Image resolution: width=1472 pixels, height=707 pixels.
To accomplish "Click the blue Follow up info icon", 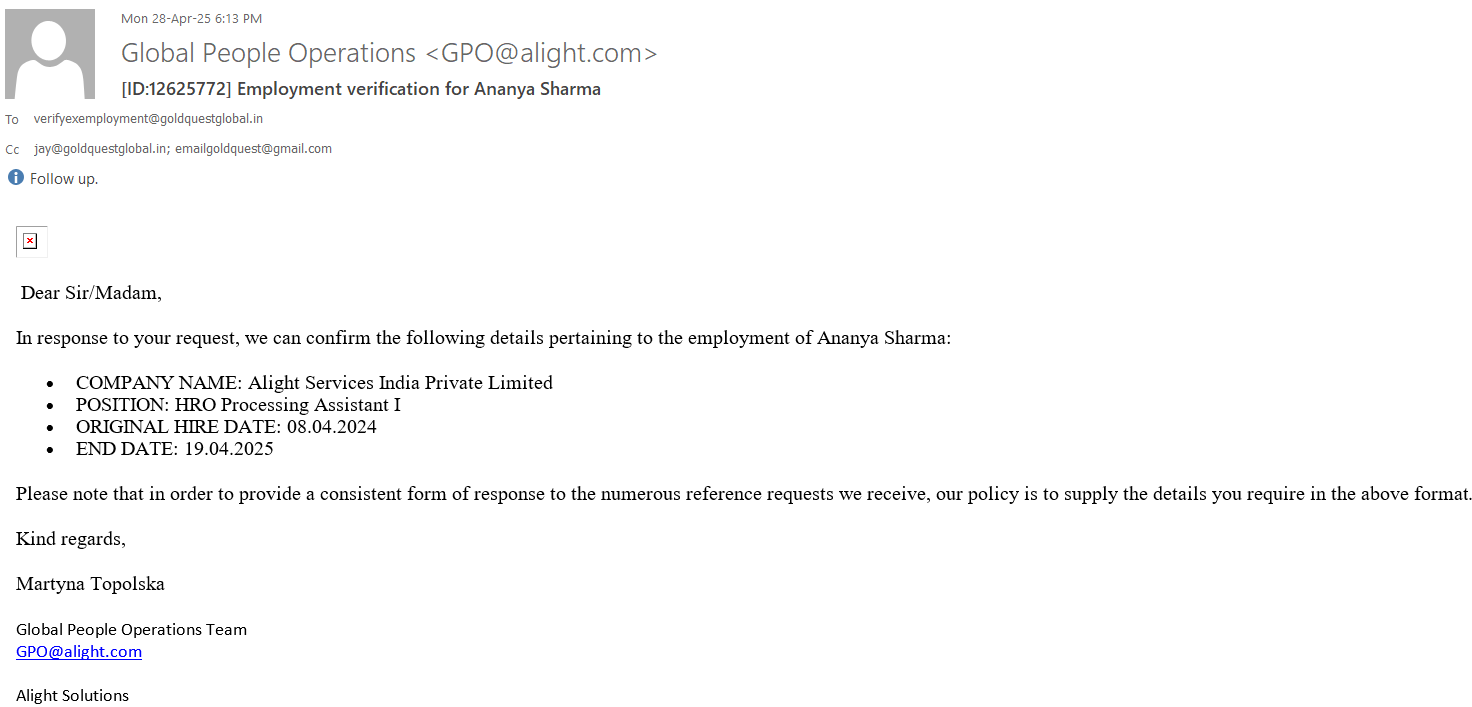I will pos(16,178).
